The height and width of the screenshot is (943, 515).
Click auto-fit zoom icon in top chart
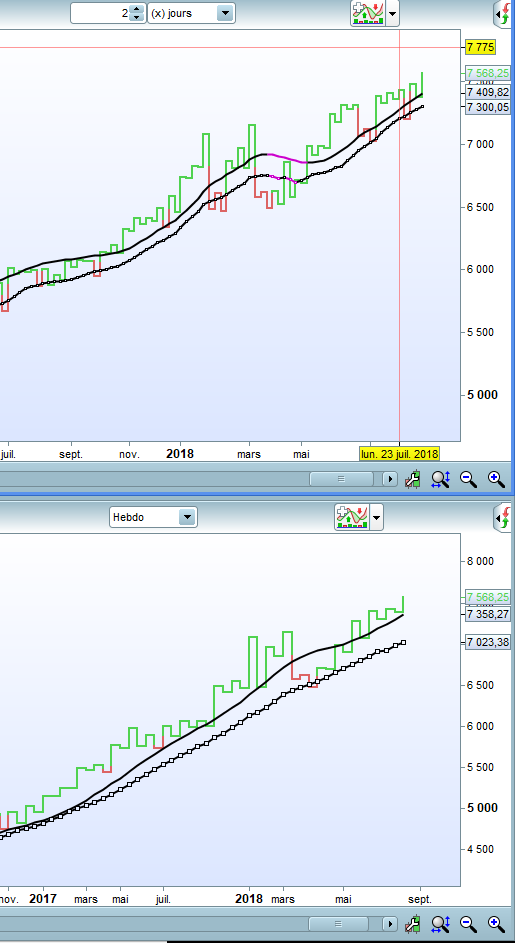440,479
